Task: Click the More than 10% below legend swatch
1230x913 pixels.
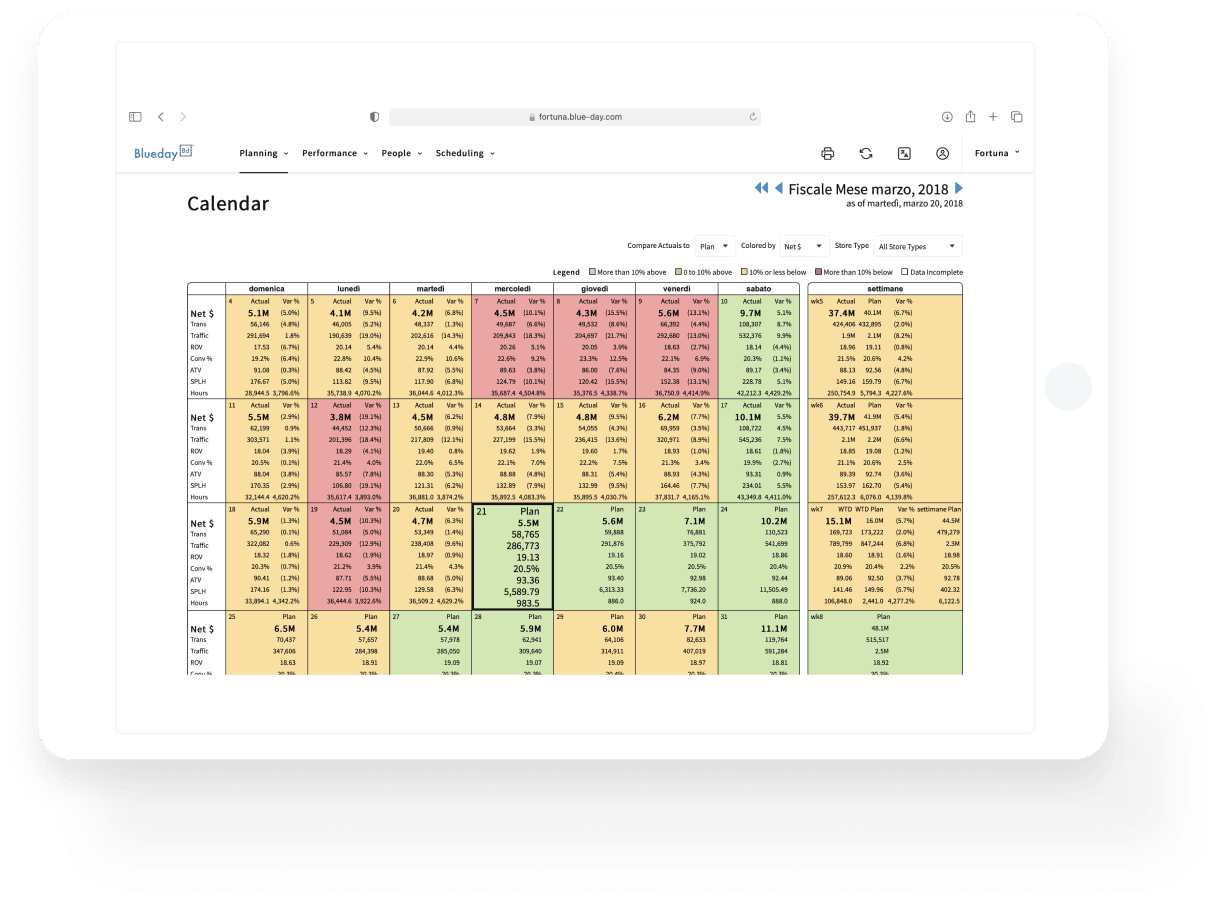Action: 817,272
